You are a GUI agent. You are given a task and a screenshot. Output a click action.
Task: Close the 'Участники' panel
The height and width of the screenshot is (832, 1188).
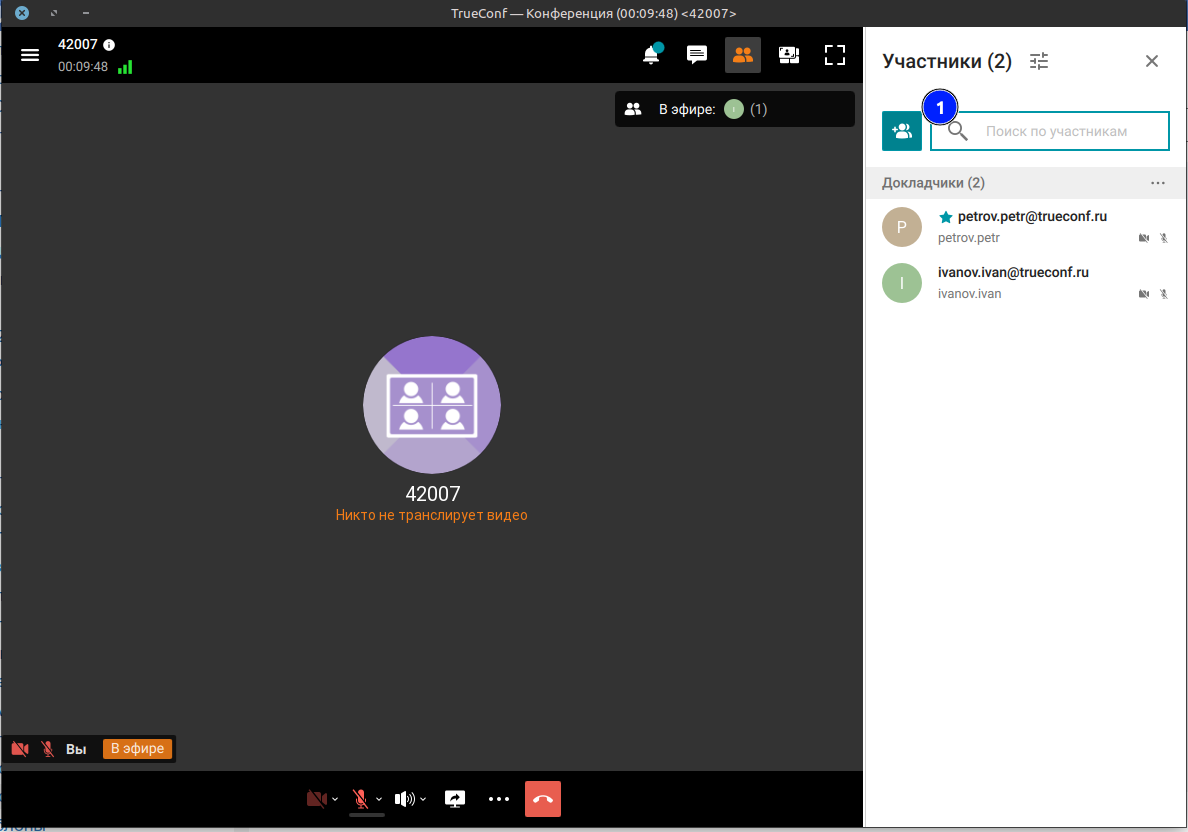[1152, 61]
